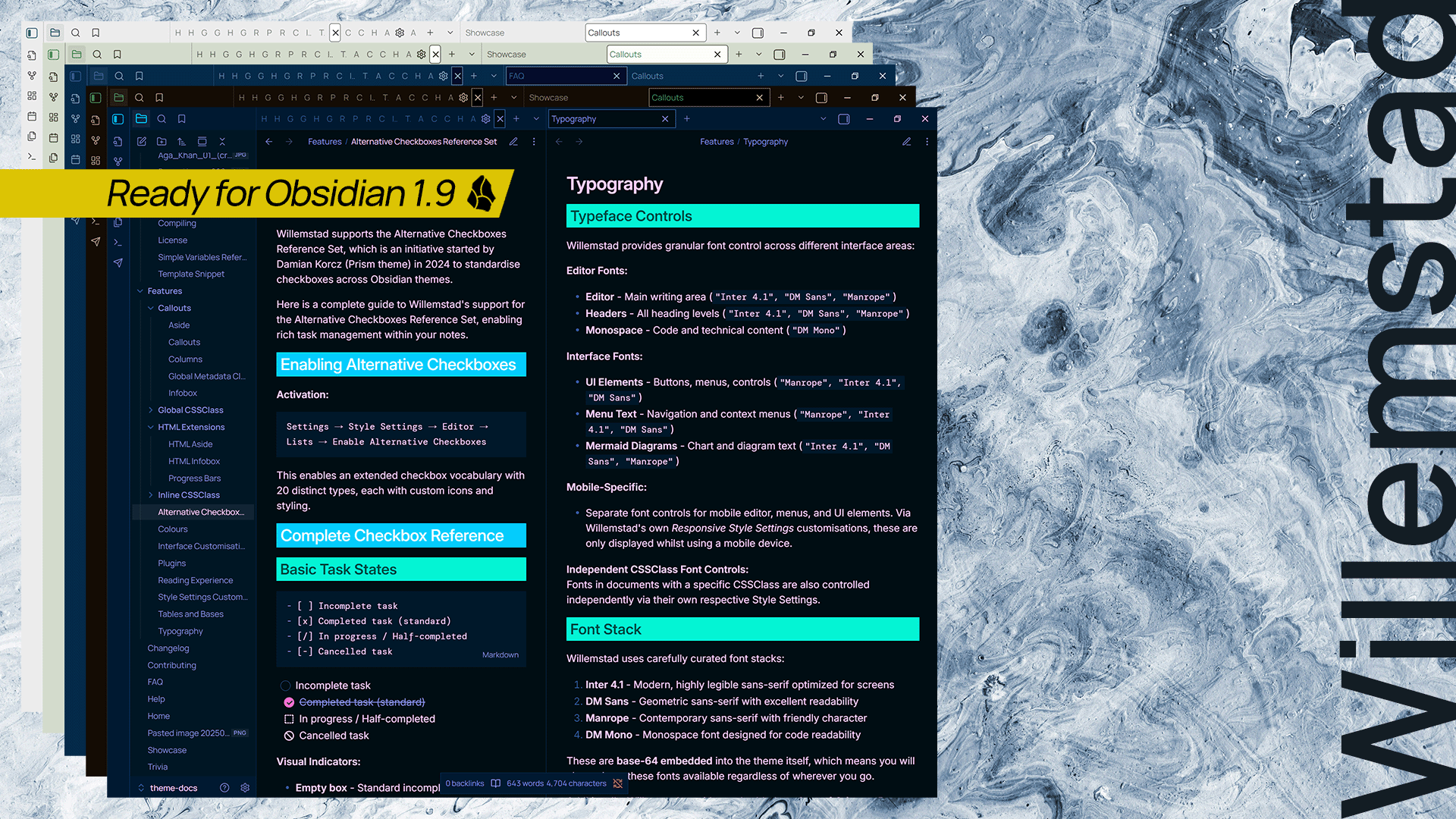1456x819 pixels.
Task: Uncheck the Completed task (standard) checkbox
Action: pyautogui.click(x=289, y=702)
